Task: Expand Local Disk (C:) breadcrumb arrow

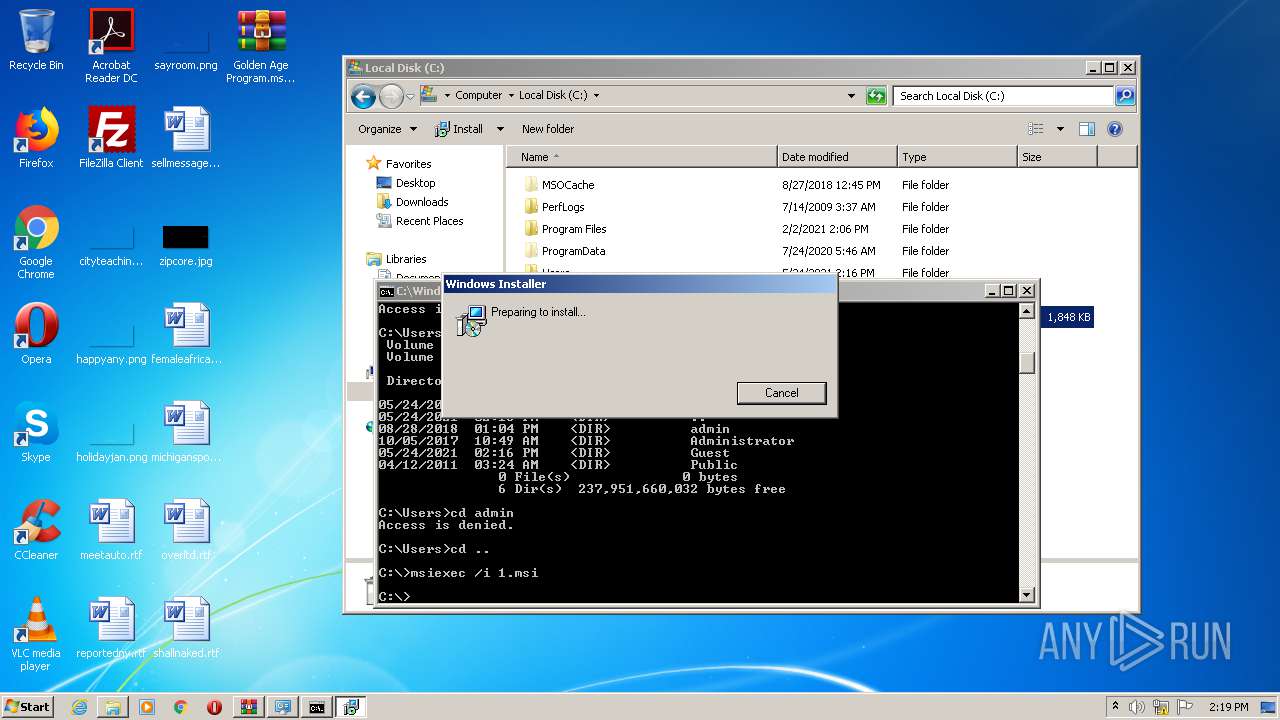Action: [597, 96]
